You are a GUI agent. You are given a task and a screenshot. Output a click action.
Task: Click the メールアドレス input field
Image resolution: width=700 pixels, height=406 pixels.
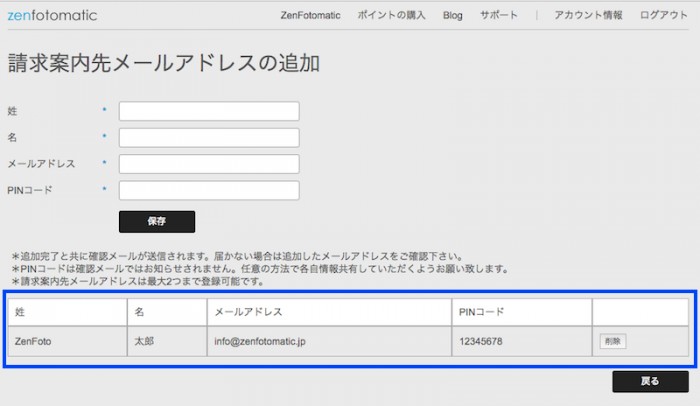[209, 164]
